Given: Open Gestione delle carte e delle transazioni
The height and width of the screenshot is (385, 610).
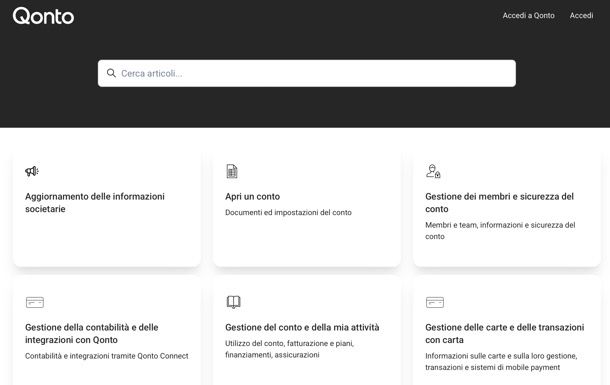Looking at the screenshot, I should point(505,333).
